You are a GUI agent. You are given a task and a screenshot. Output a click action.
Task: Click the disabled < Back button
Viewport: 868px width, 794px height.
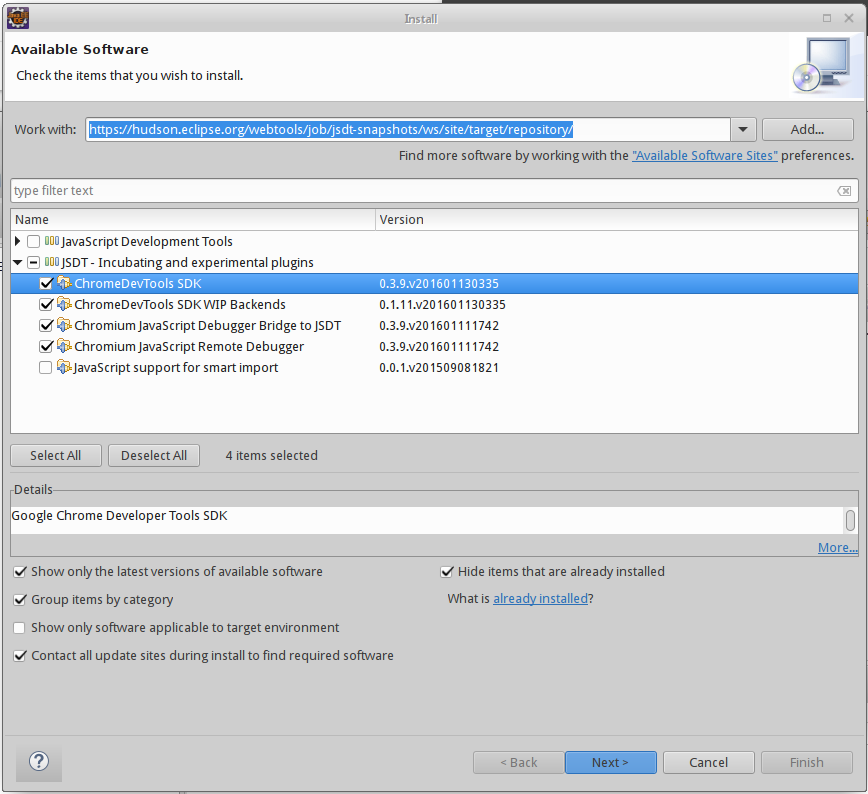[519, 762]
